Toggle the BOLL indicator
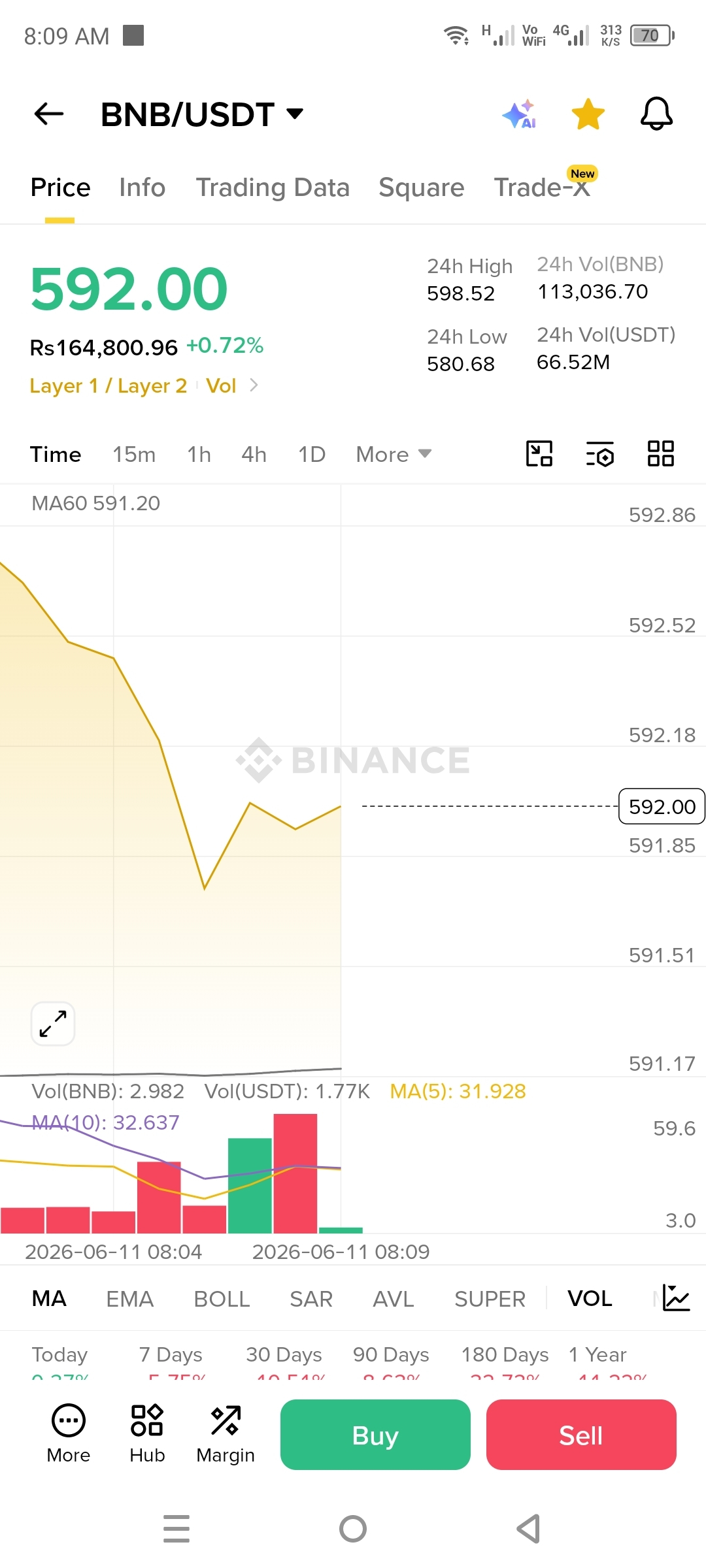This screenshot has height=1568, width=706. coord(222,1298)
